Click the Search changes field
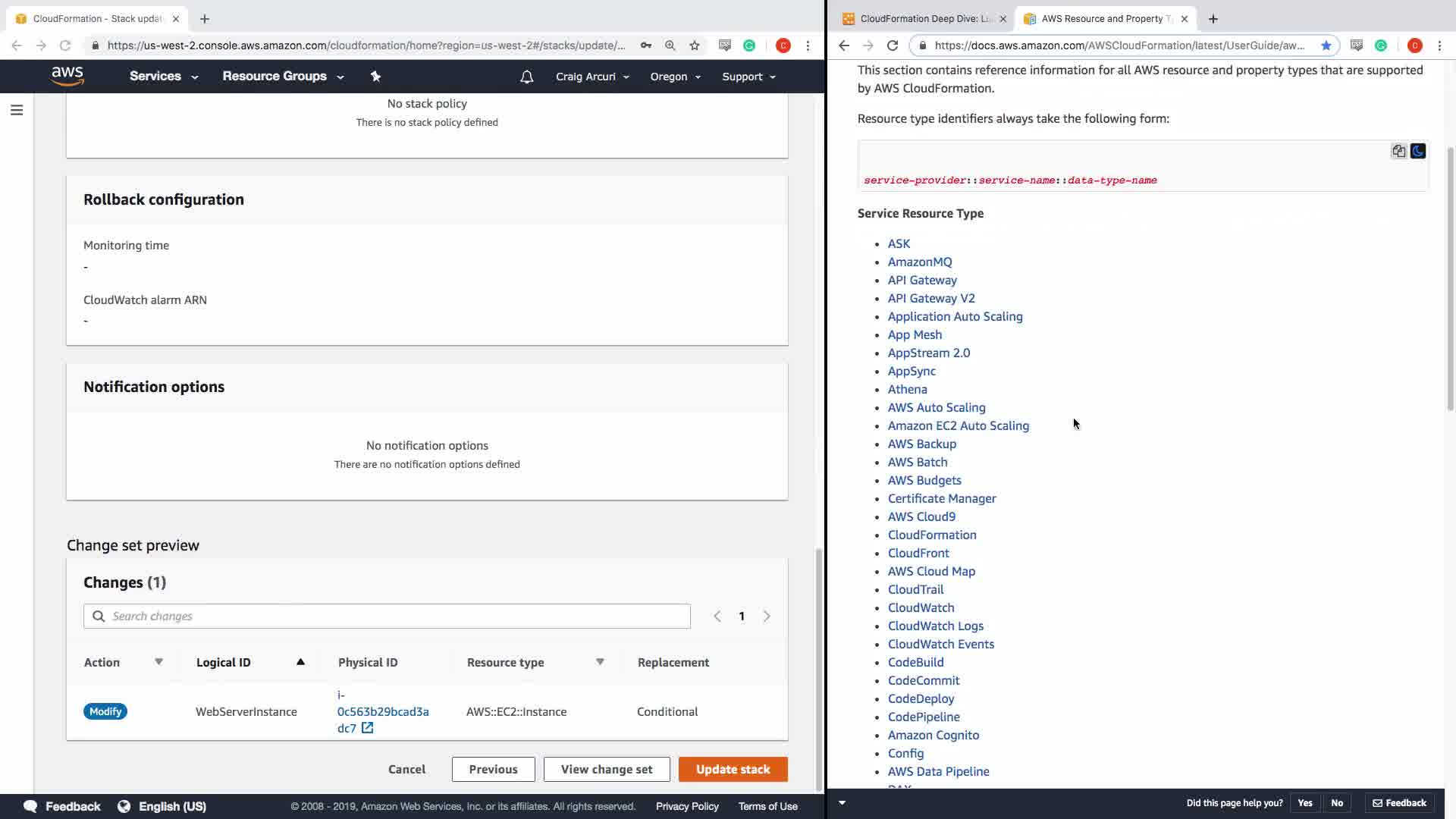Screen dimensions: 1456x819 [x=387, y=617]
